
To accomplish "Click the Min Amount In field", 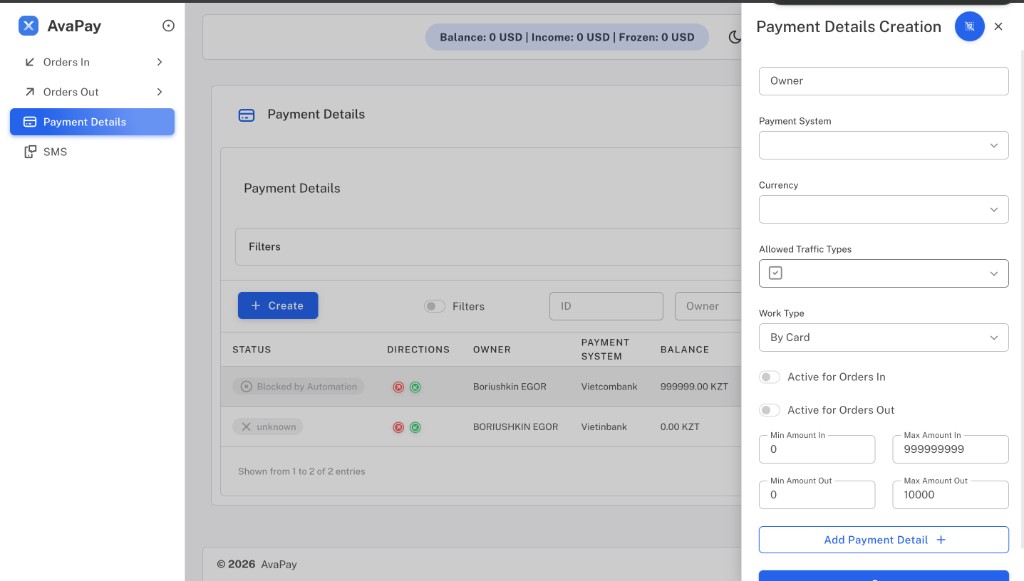I will (x=817, y=449).
